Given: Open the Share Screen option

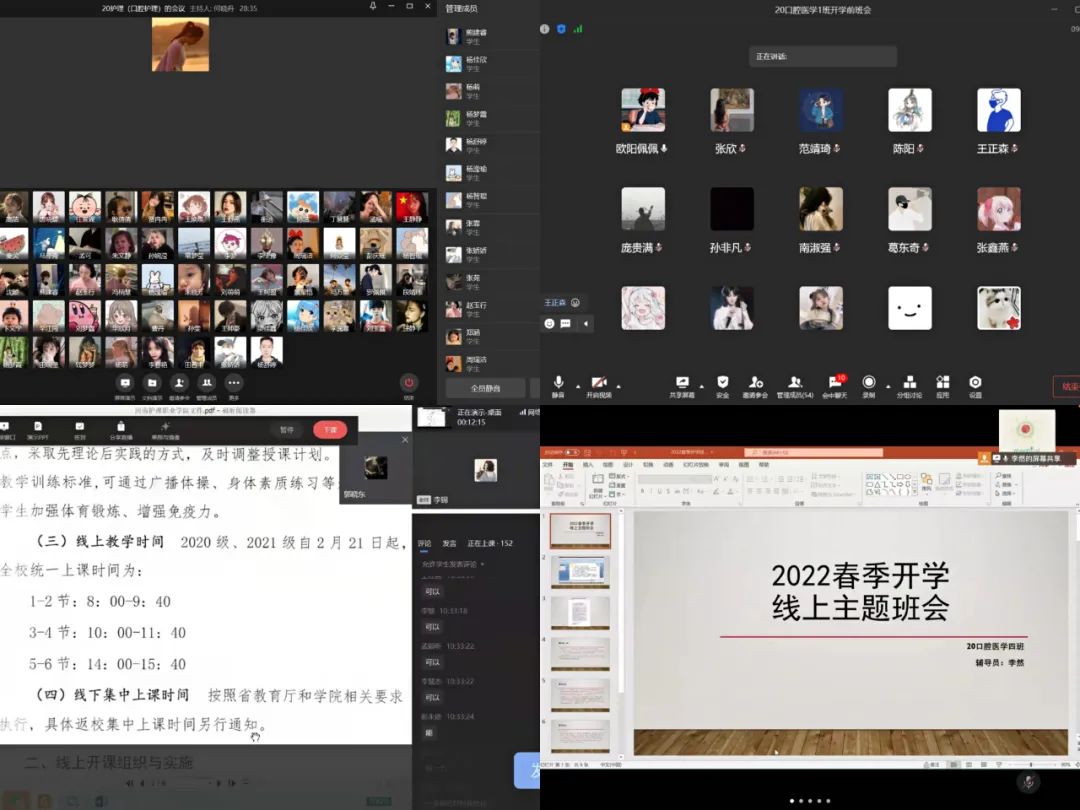Looking at the screenshot, I should (x=683, y=383).
